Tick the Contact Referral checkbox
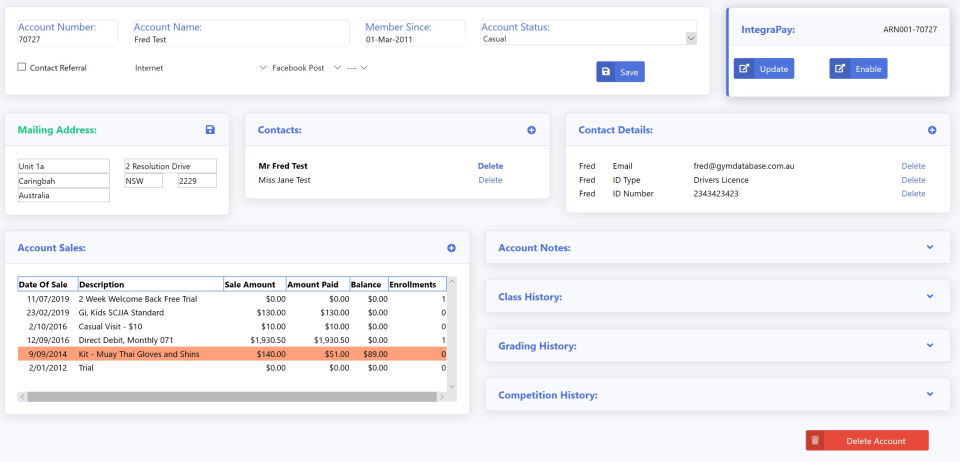This screenshot has height=462, width=960. [x=21, y=67]
